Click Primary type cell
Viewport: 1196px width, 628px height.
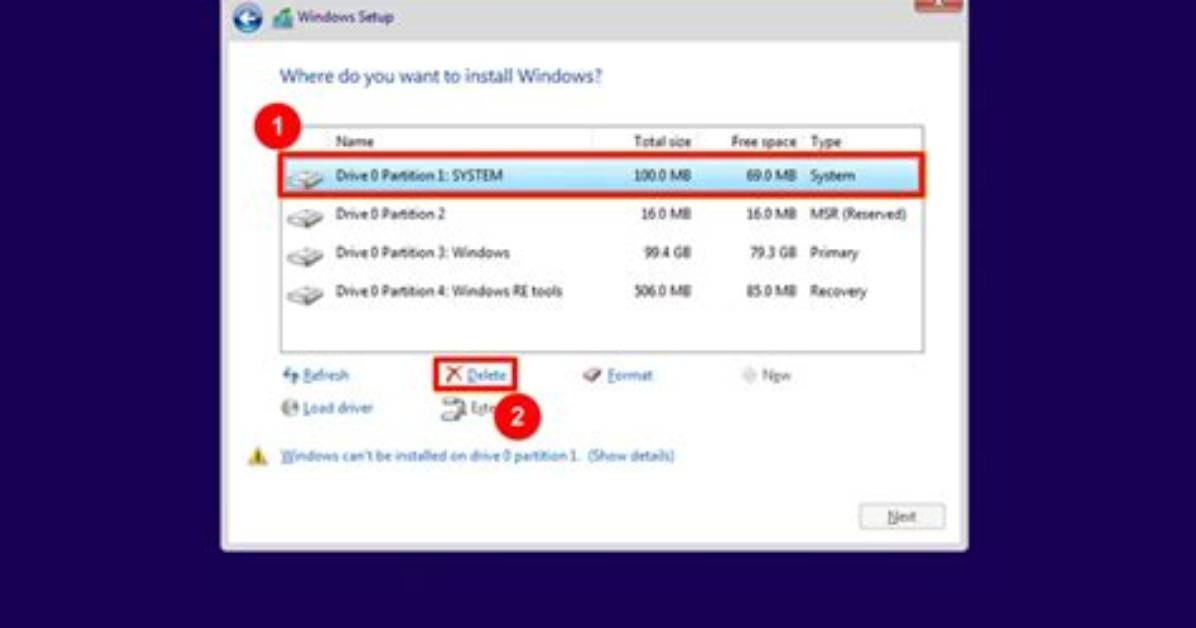pyautogui.click(x=834, y=253)
